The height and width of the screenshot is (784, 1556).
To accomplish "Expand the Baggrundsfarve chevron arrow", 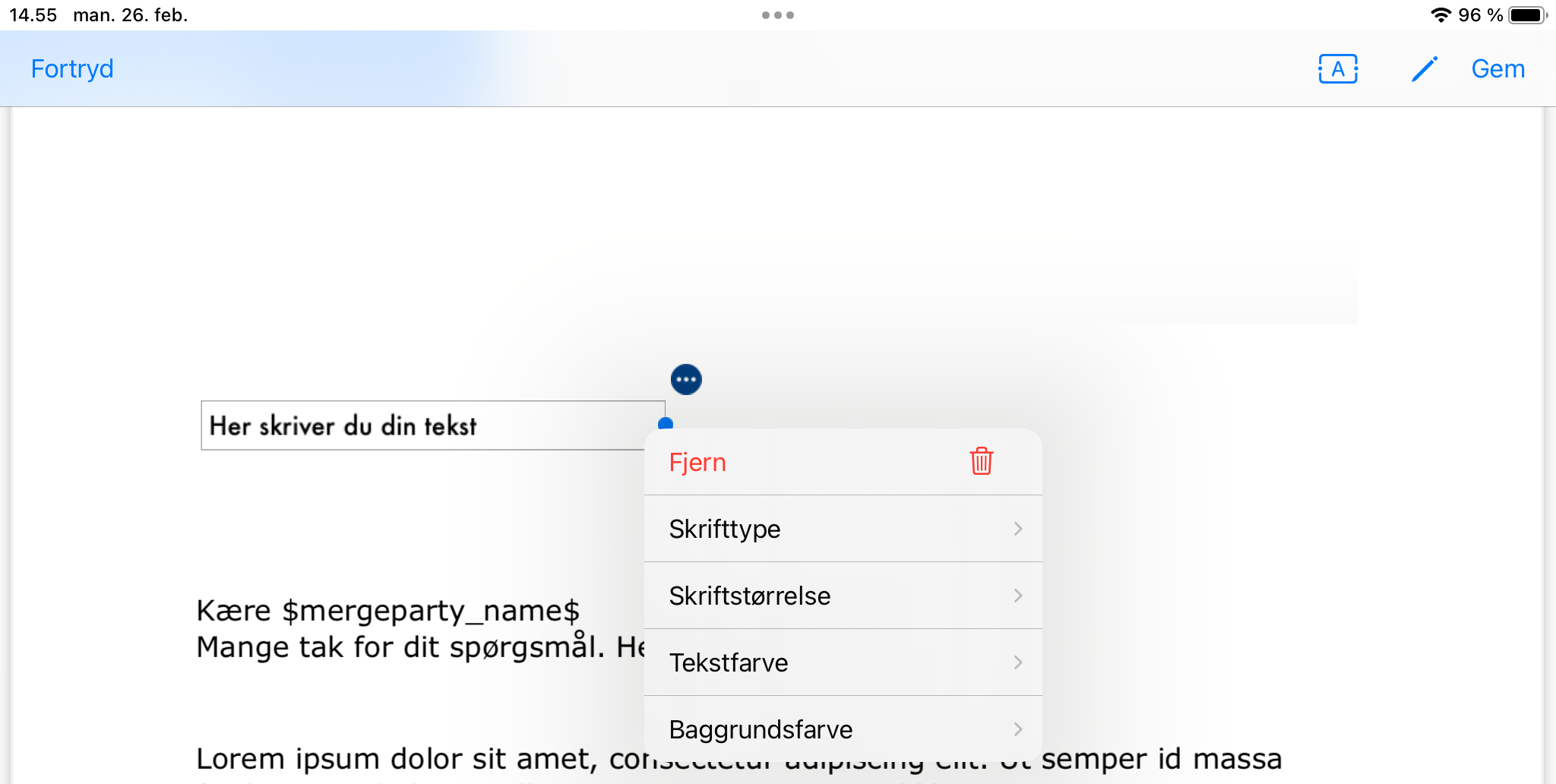I will (x=1018, y=729).
